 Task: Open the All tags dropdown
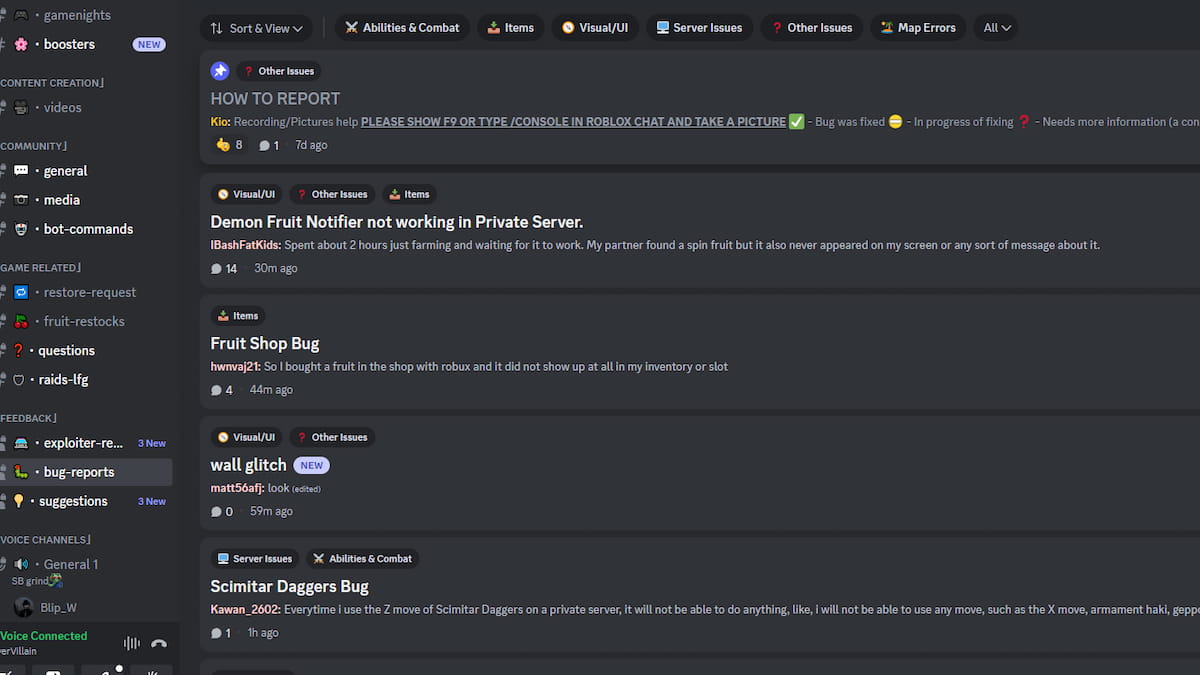pyautogui.click(x=994, y=27)
